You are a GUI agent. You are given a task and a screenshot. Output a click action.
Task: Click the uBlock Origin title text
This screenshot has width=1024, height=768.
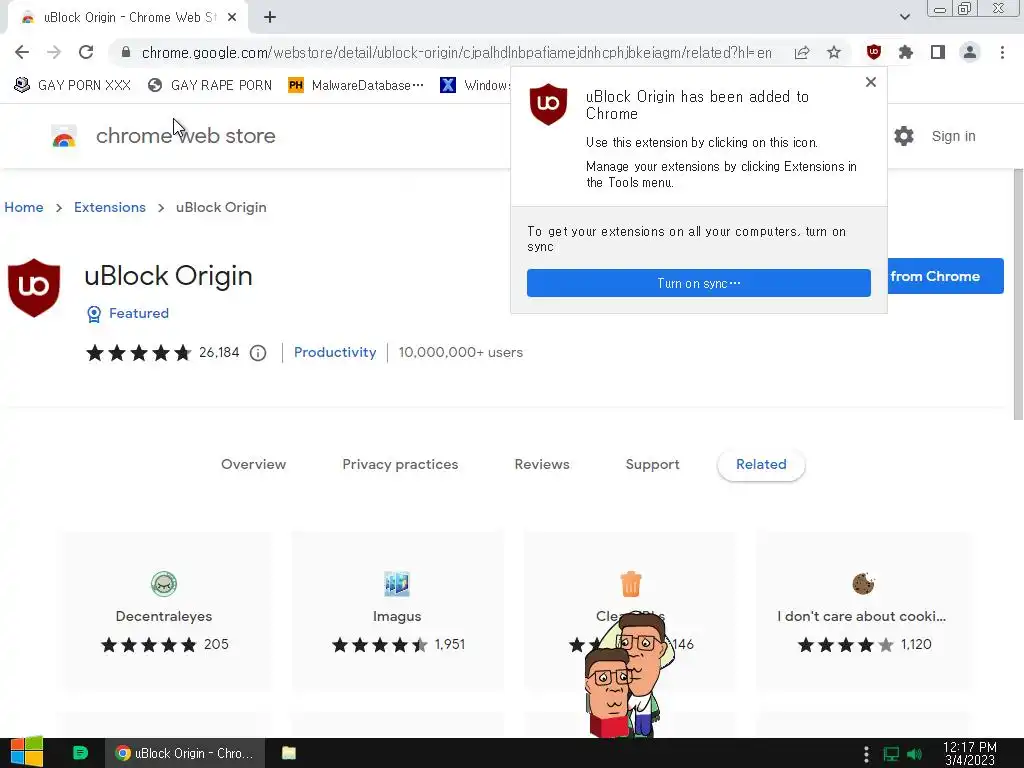coord(168,276)
